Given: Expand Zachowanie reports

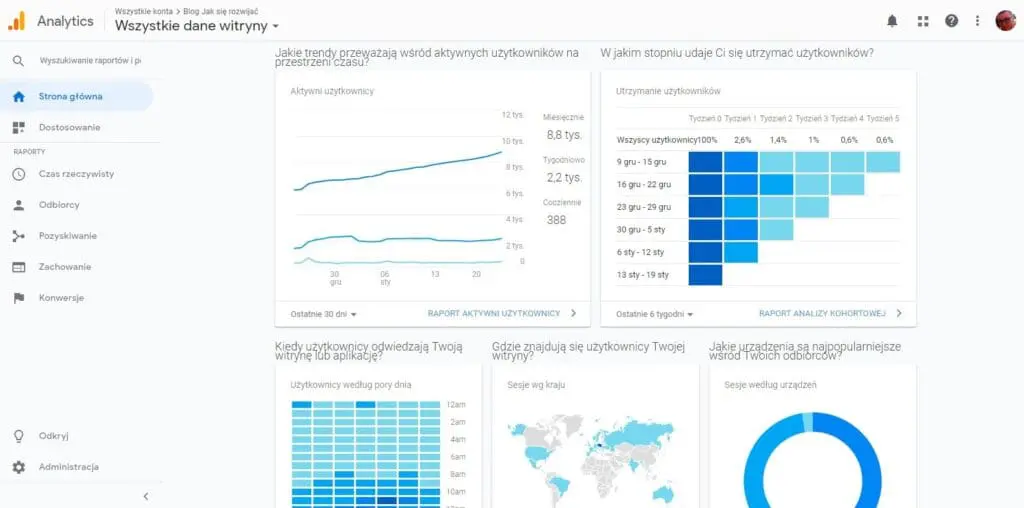Looking at the screenshot, I should 65,267.
